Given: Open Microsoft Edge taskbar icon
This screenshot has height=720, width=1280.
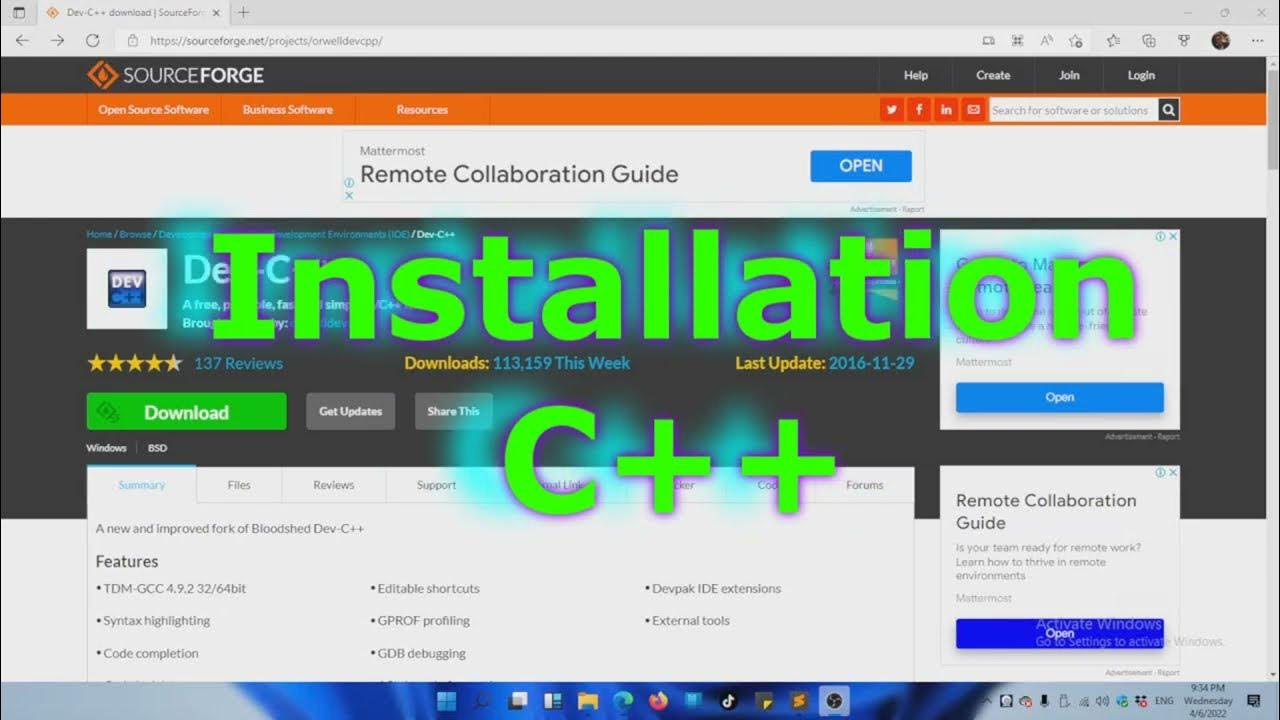Looking at the screenshot, I should pos(622,700).
